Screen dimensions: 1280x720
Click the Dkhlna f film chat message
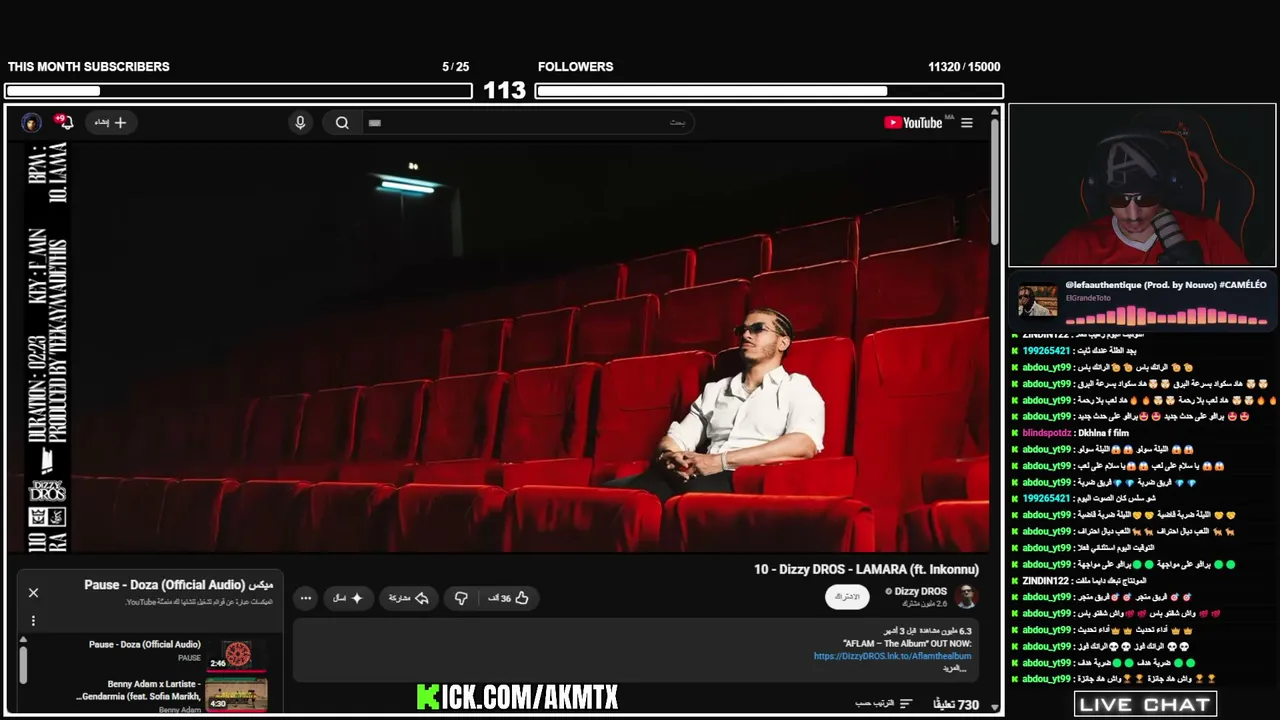[1102, 433]
